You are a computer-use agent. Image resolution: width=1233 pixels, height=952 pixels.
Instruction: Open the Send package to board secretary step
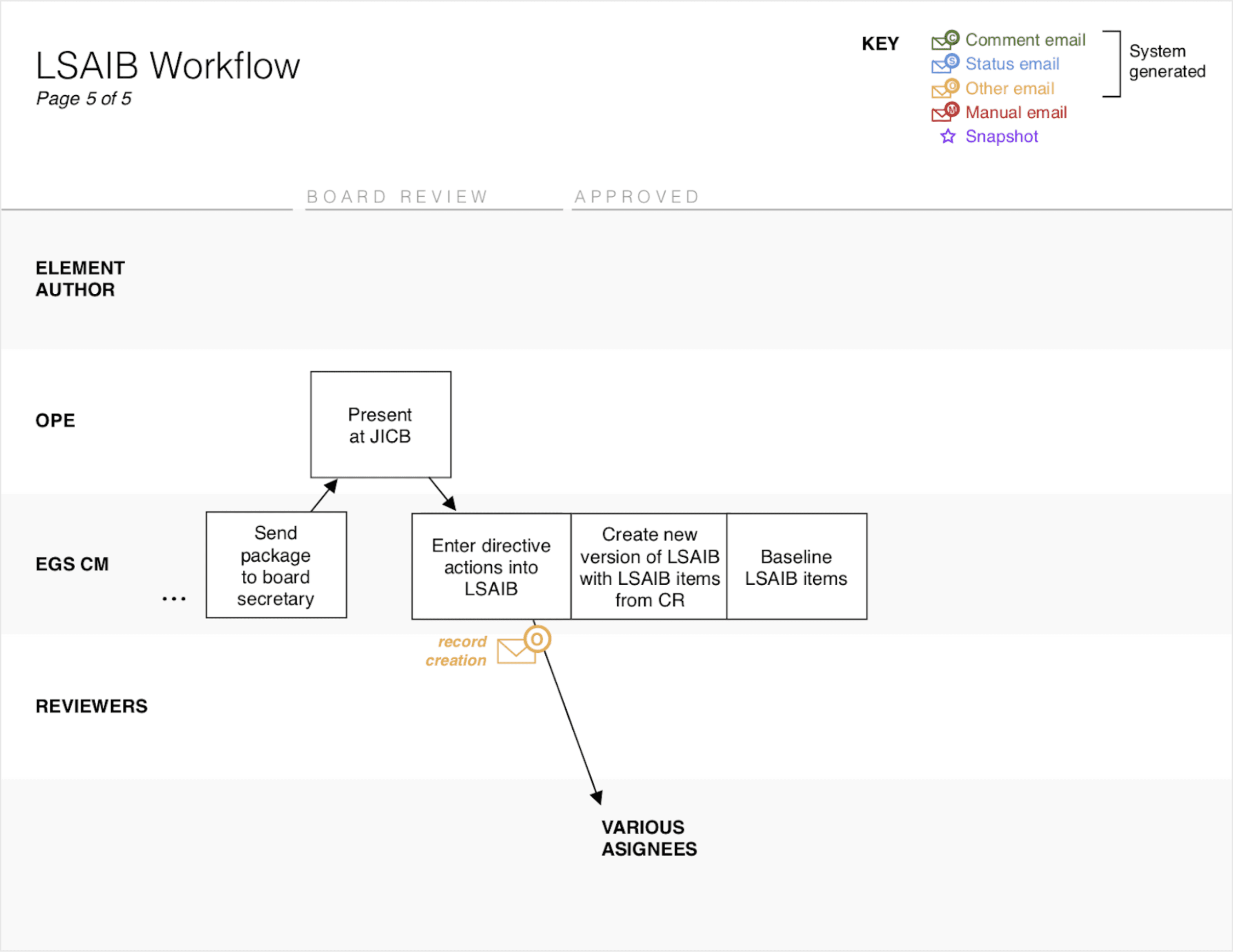pos(276,566)
